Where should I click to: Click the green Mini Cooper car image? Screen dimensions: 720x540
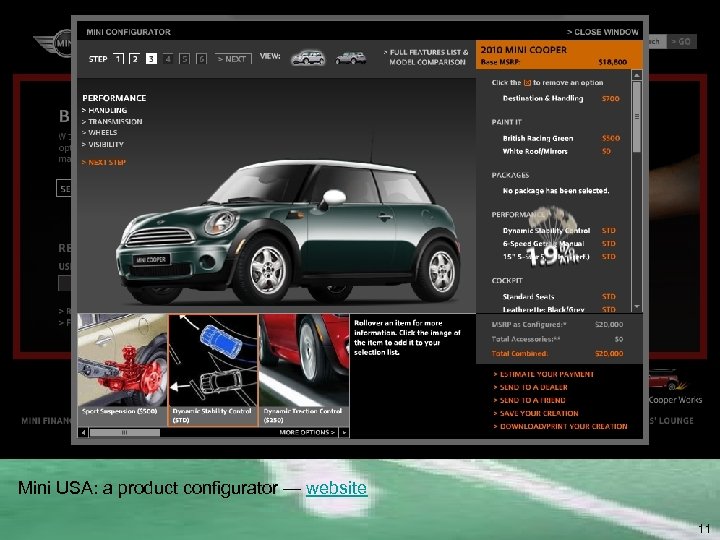(288, 232)
